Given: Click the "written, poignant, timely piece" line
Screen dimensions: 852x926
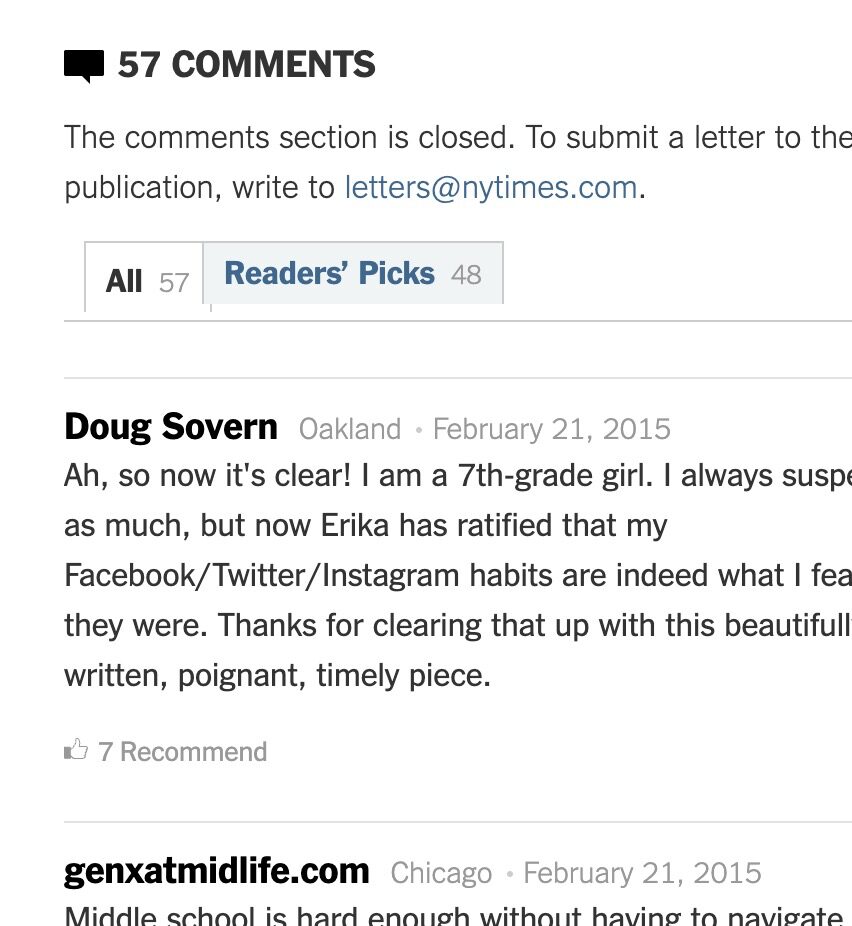Looking at the screenshot, I should [x=277, y=676].
